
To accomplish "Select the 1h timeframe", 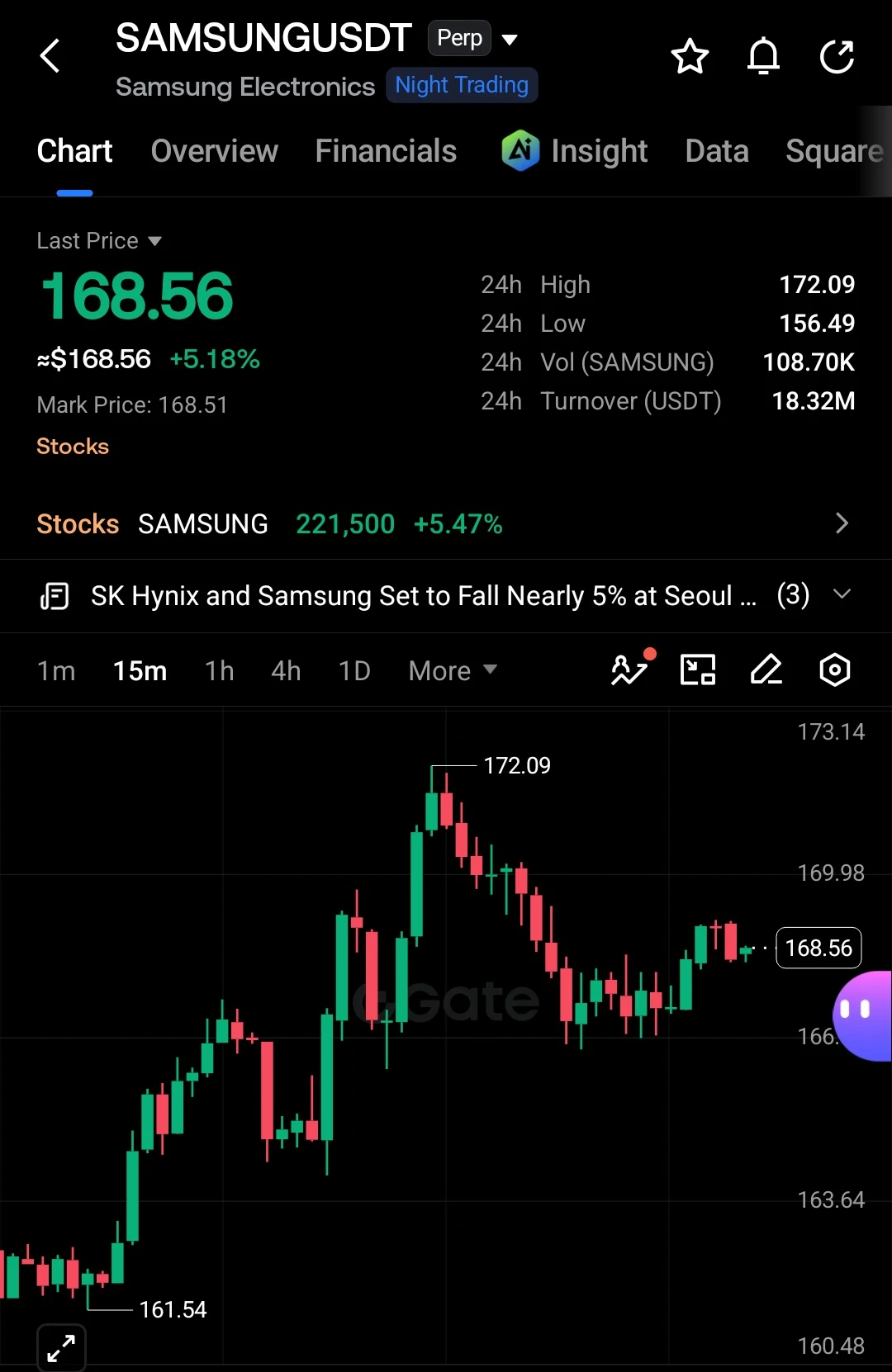I will point(220,670).
